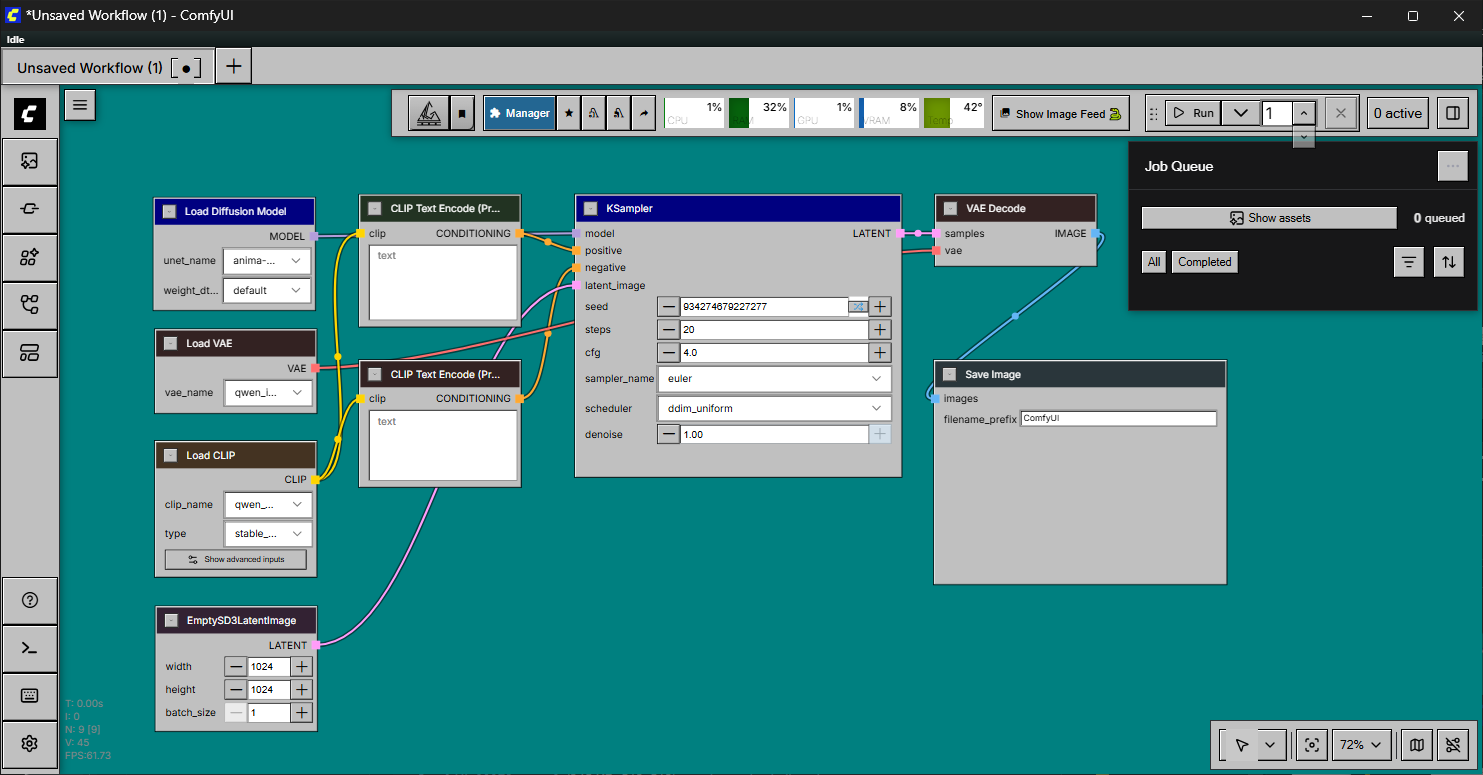Screen dimensions: 1483x775
Task: Click the share arrow icon in the toolbar
Action: [644, 114]
